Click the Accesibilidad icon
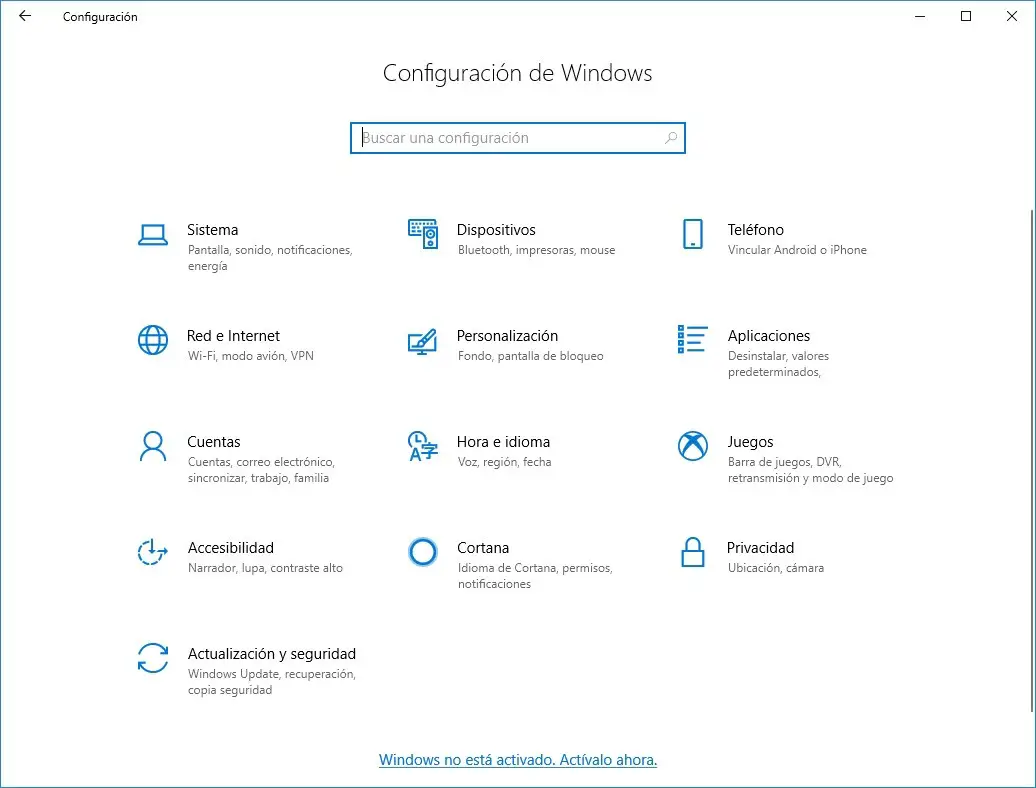 pos(153,552)
